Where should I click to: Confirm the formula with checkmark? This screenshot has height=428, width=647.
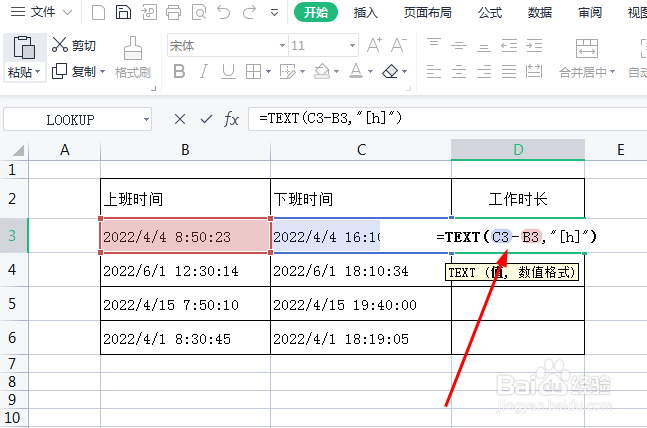(206, 119)
